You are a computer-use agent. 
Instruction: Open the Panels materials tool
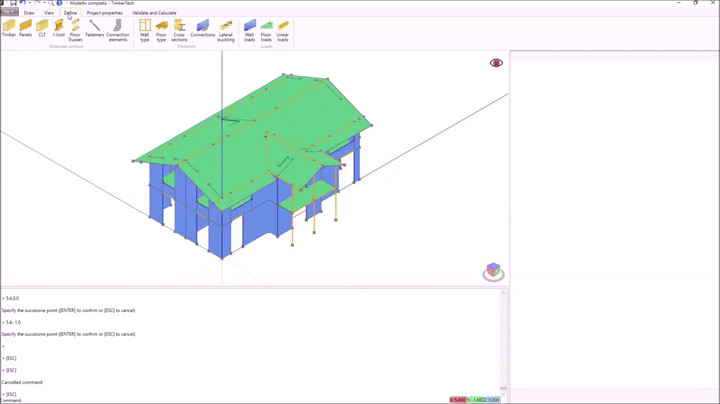coord(26,29)
